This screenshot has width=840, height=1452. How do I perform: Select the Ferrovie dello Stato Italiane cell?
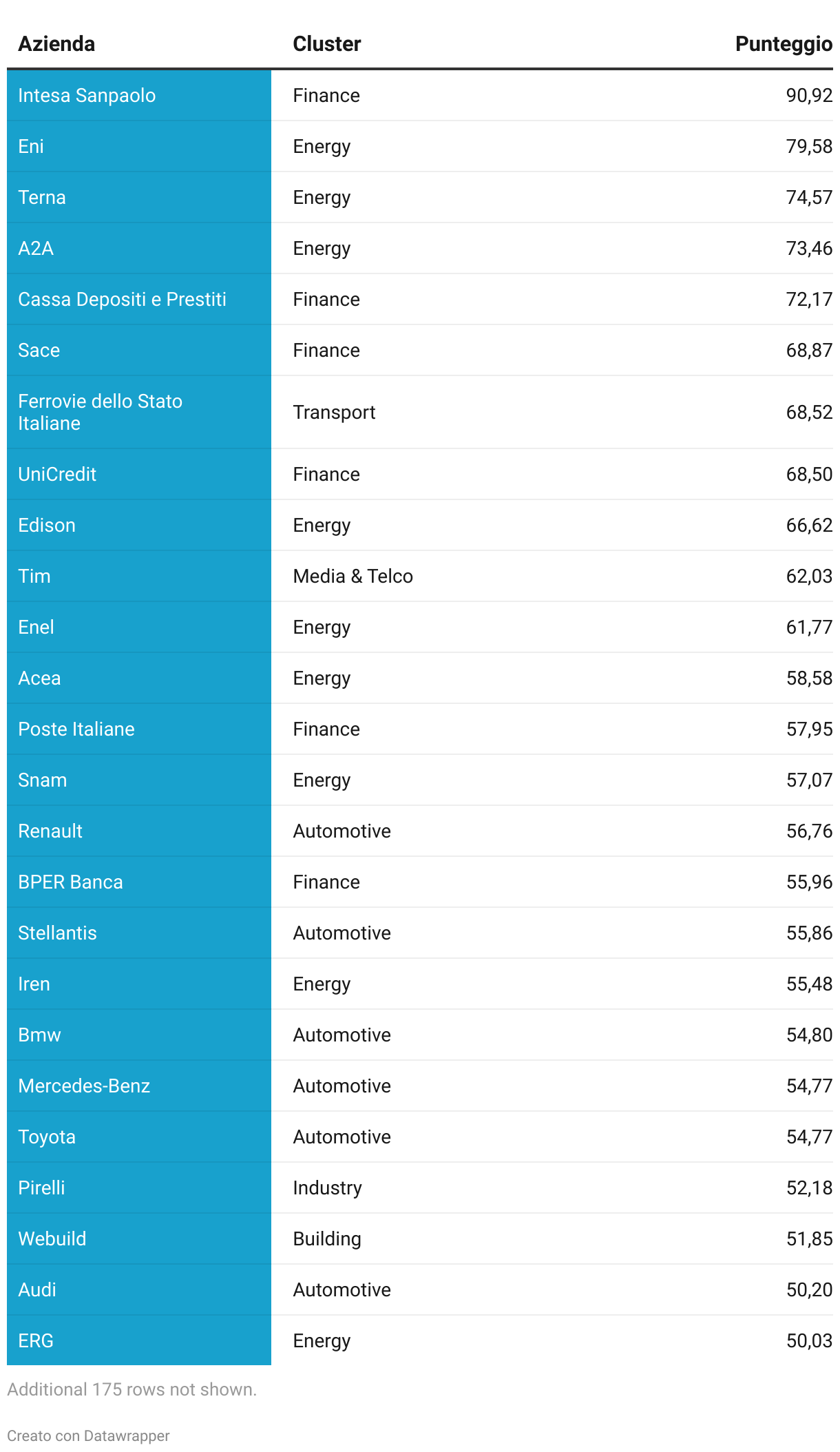pyautogui.click(x=100, y=412)
